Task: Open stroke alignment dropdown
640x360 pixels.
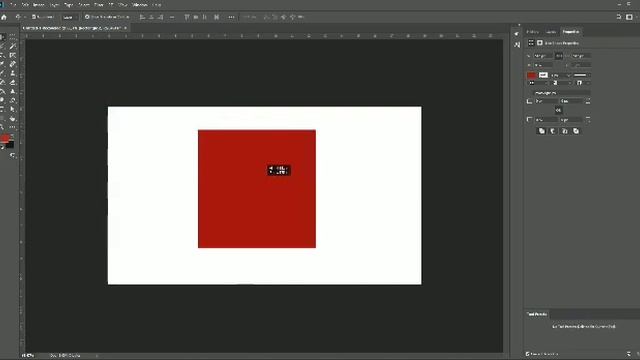Action: coord(537,83)
